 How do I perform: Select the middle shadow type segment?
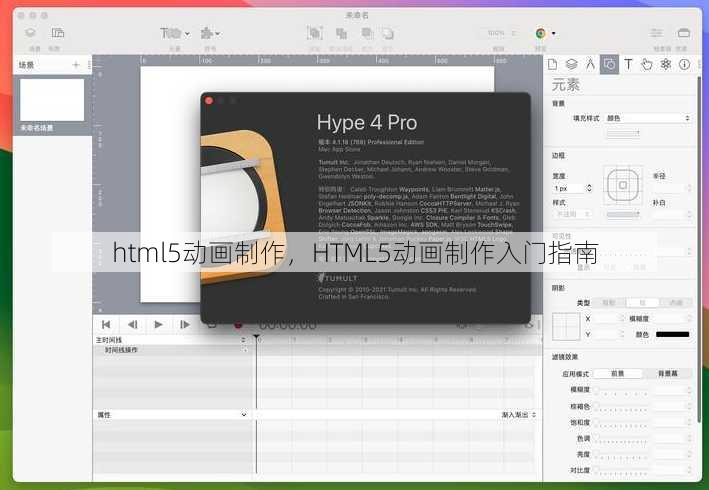pyautogui.click(x=642, y=302)
